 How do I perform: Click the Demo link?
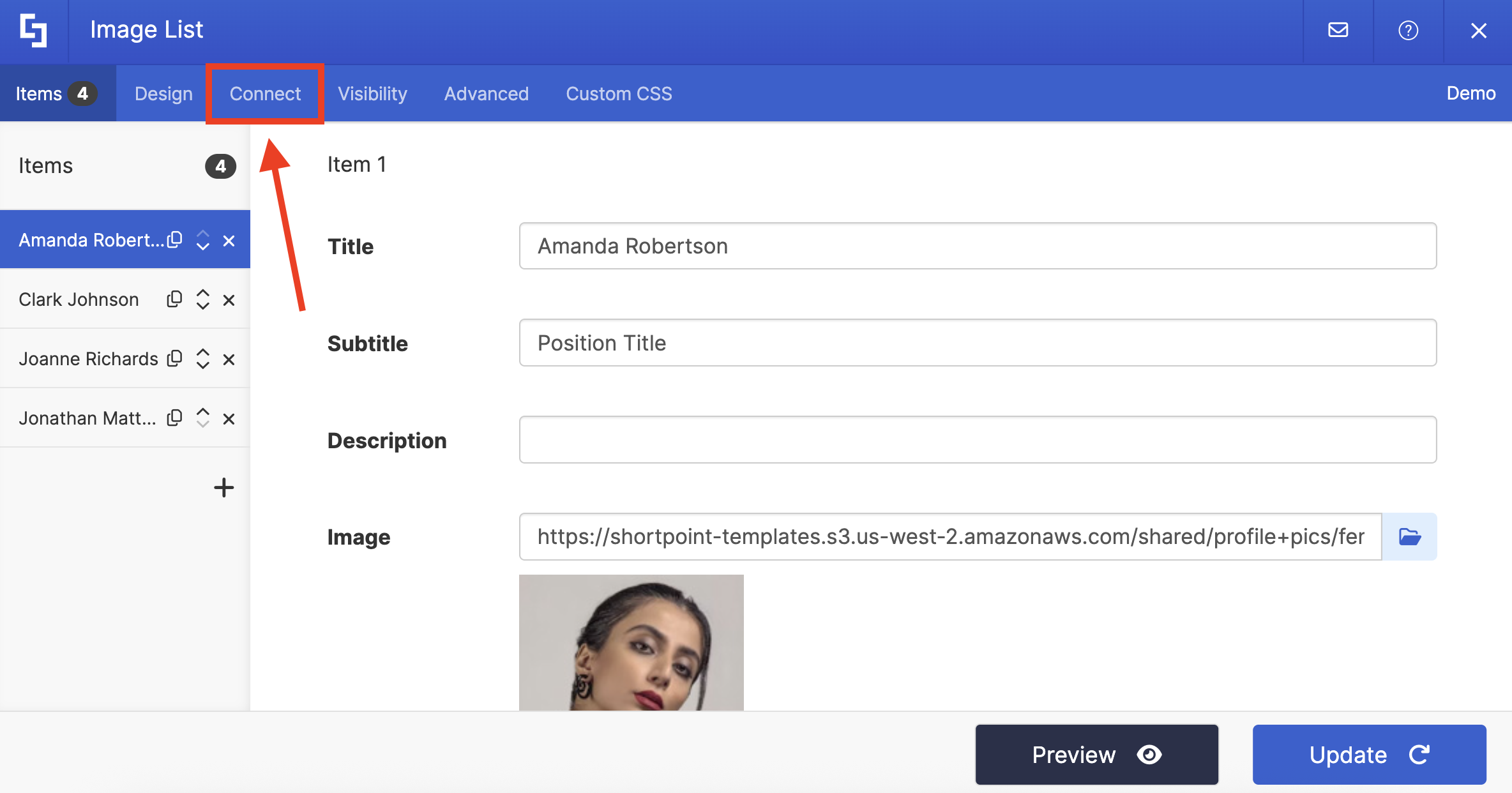pyautogui.click(x=1470, y=93)
